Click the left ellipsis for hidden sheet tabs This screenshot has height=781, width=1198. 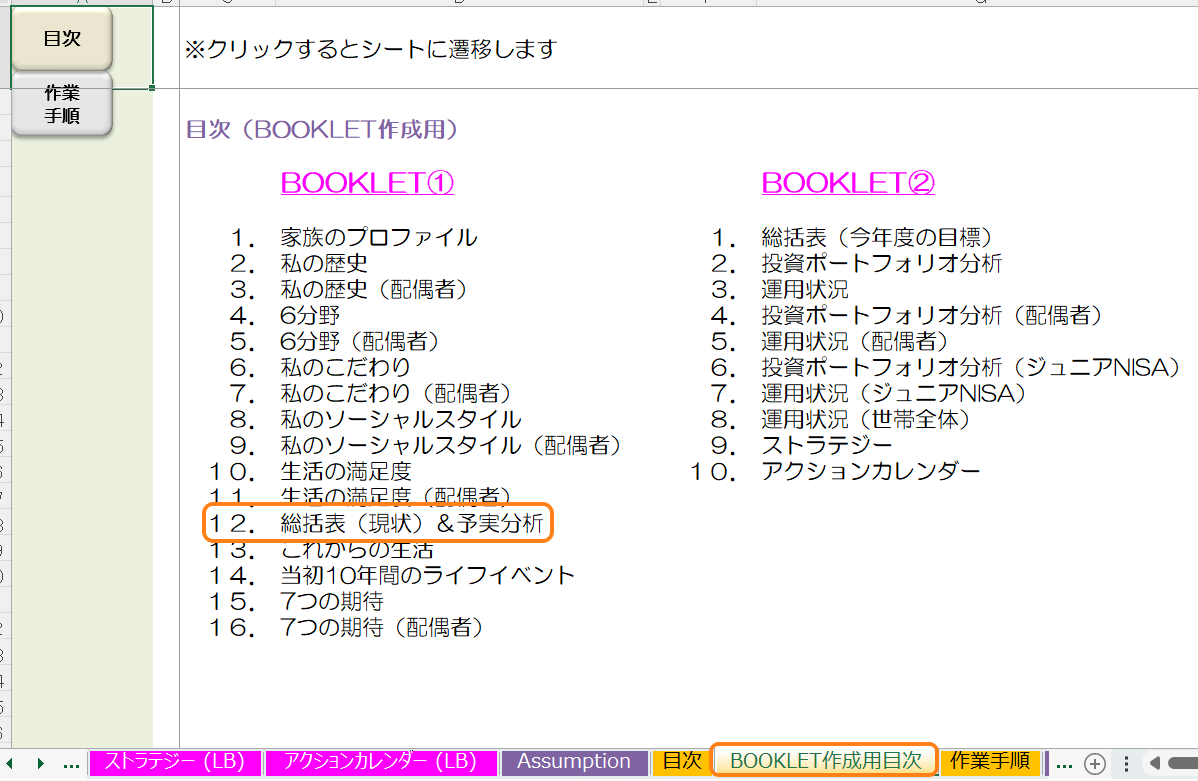pyautogui.click(x=71, y=763)
